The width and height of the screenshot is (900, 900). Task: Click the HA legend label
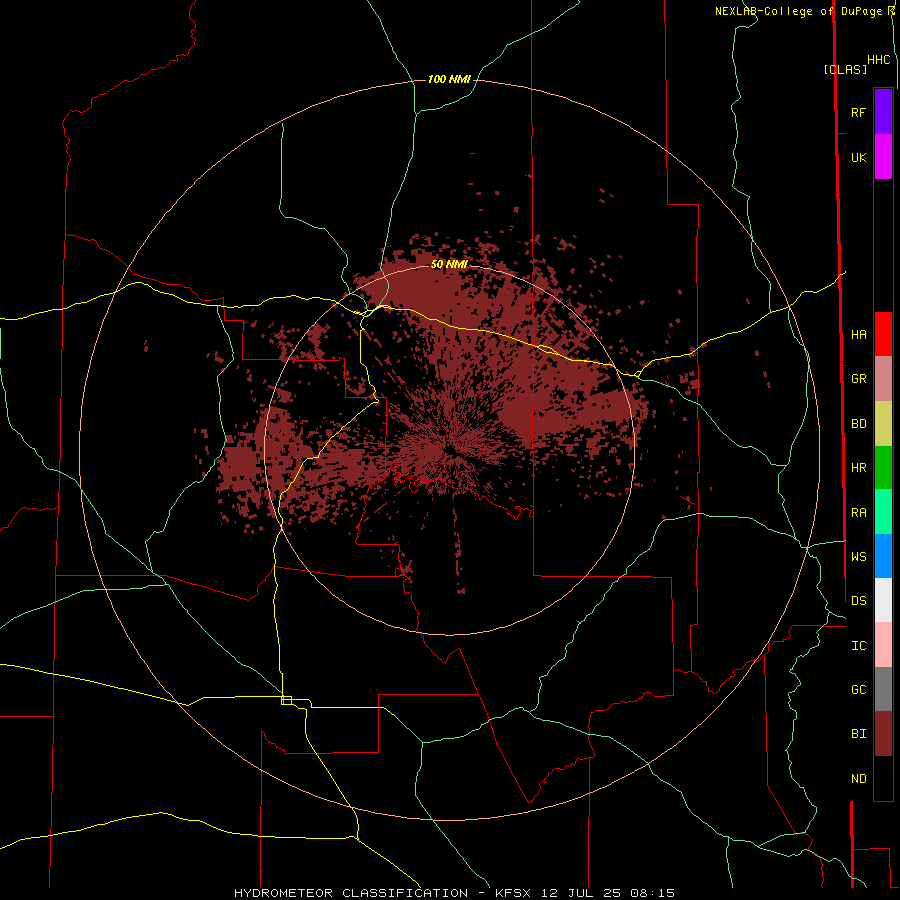(858, 334)
